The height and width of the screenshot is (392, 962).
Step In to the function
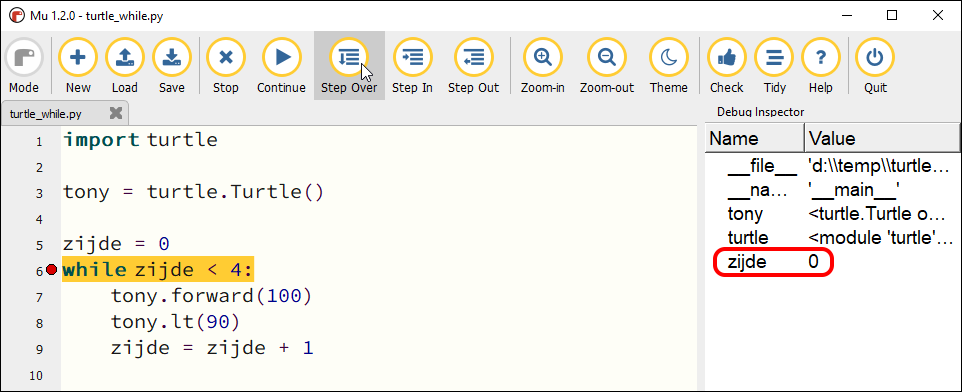412,66
